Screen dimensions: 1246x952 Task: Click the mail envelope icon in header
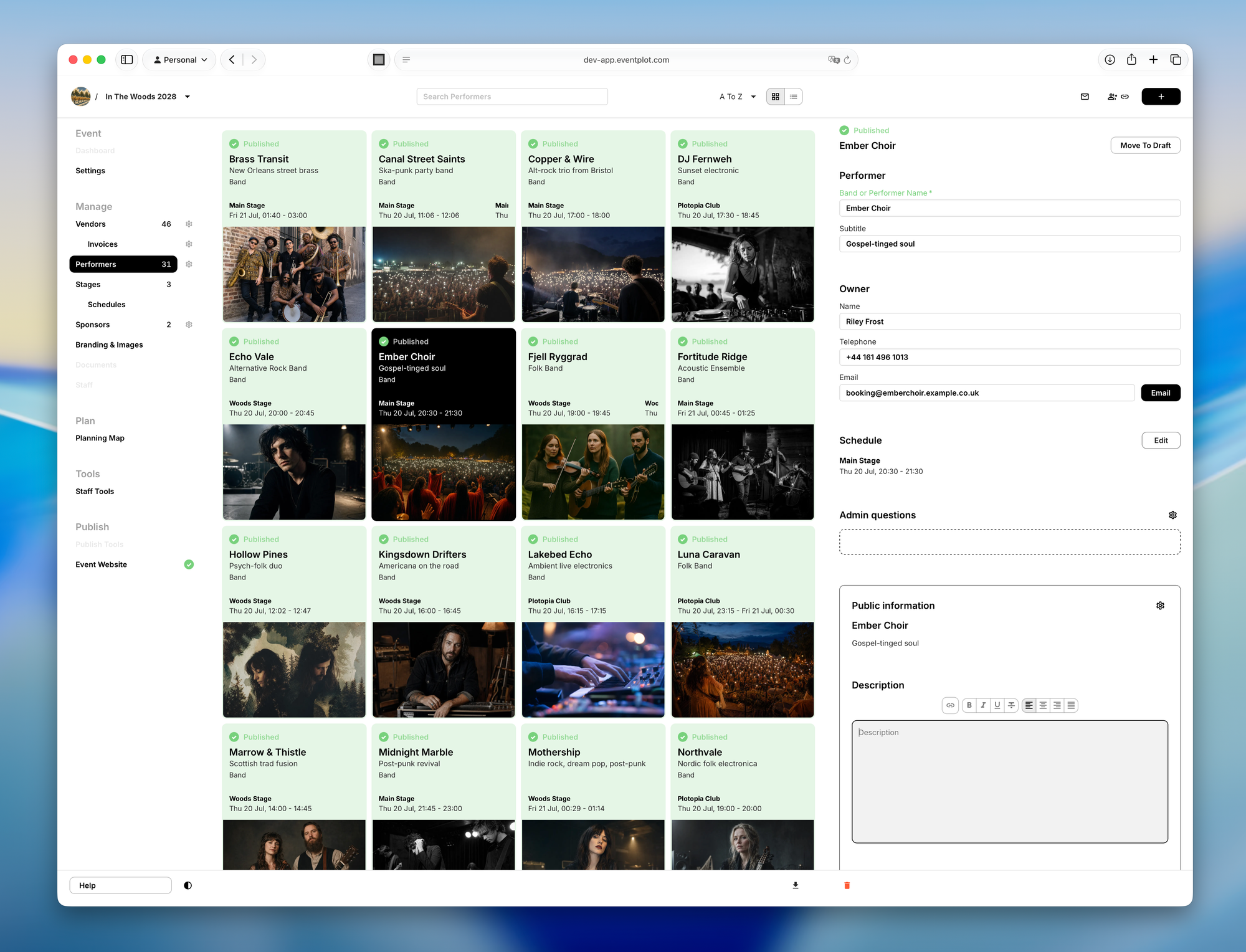coord(1085,97)
